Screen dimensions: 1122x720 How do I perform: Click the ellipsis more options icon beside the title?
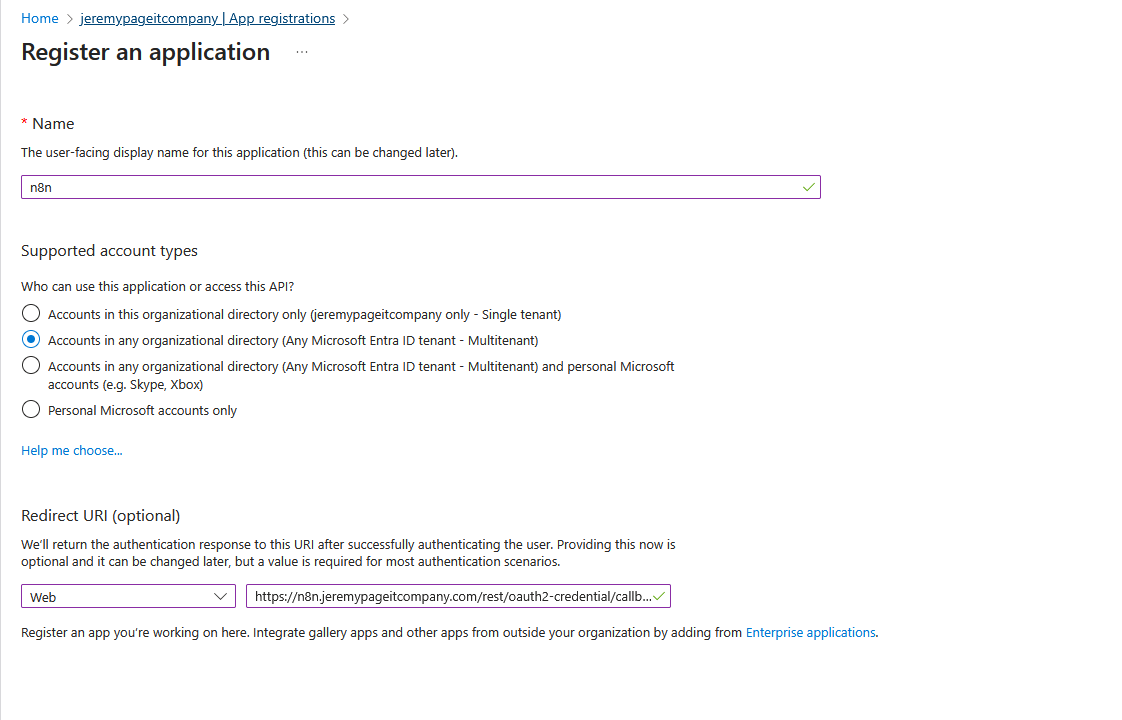pyautogui.click(x=302, y=52)
